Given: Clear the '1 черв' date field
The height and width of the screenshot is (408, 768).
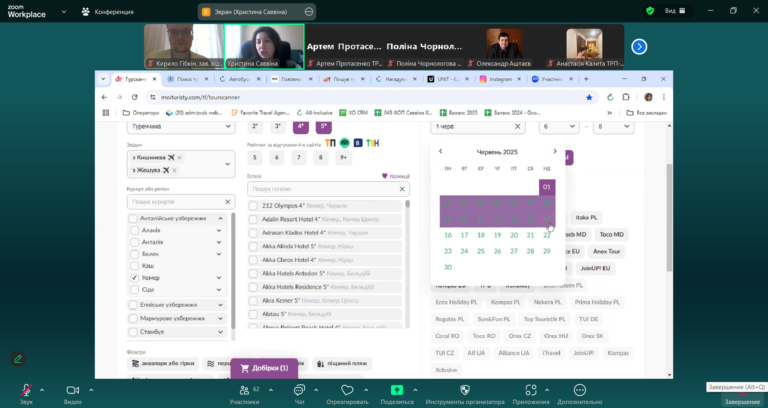Looking at the screenshot, I should [x=517, y=126].
